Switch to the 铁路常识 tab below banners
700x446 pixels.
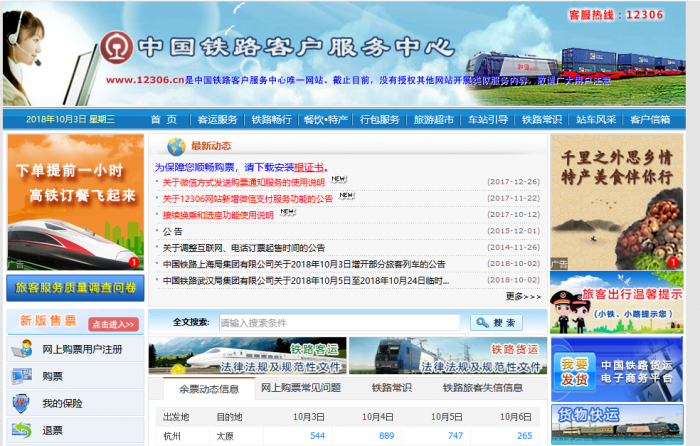392,388
